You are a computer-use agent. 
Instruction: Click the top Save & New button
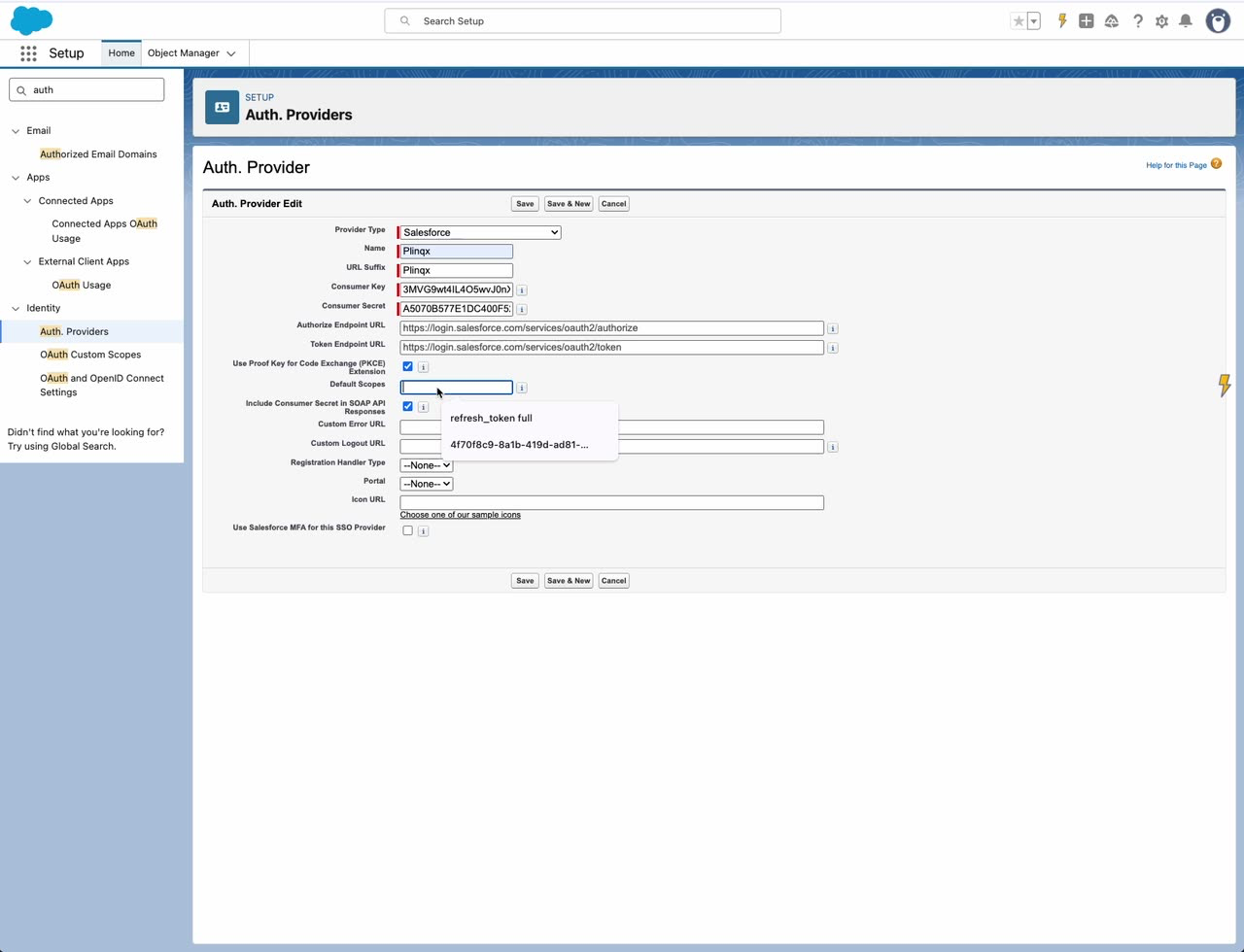569,204
